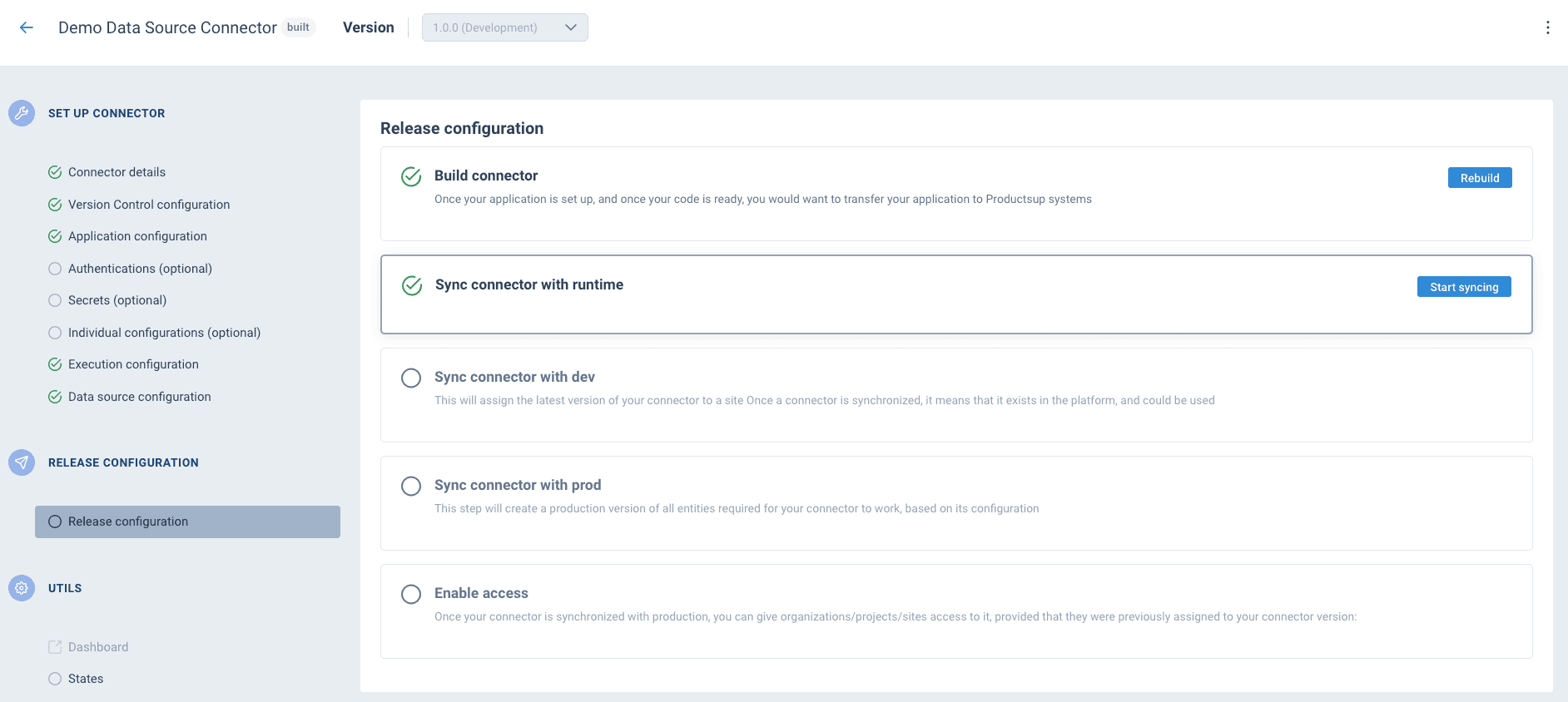The width and height of the screenshot is (1568, 702).
Task: Select the Enable access circle
Action: (411, 594)
